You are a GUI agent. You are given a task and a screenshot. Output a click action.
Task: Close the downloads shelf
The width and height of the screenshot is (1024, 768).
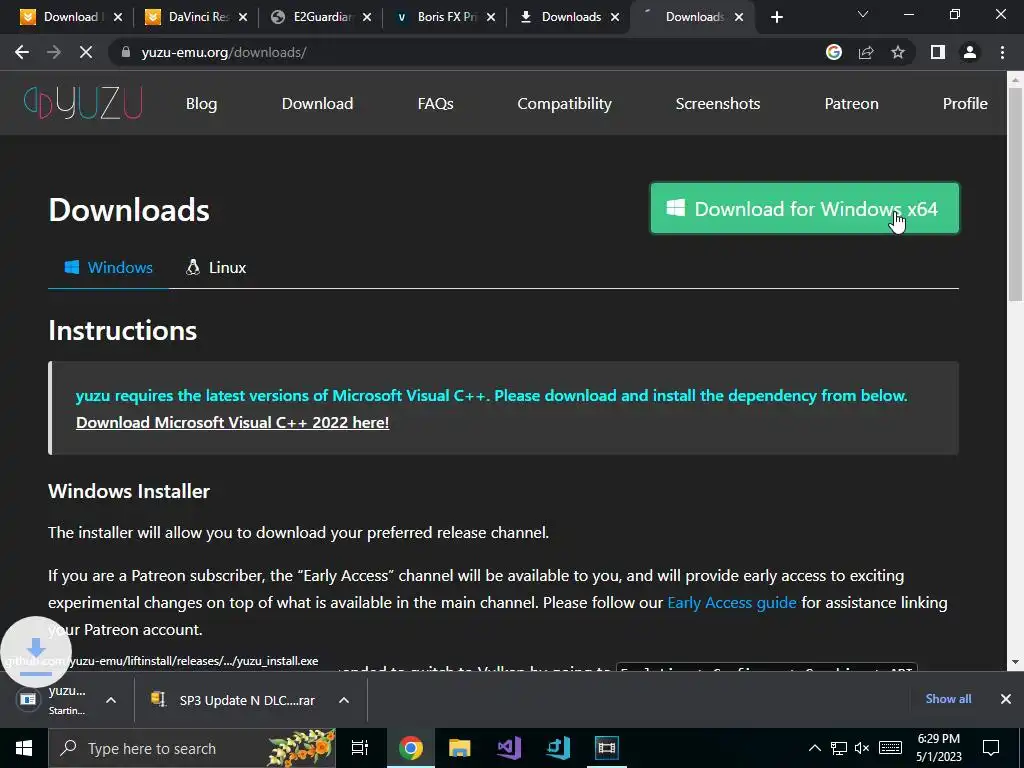[1006, 699]
